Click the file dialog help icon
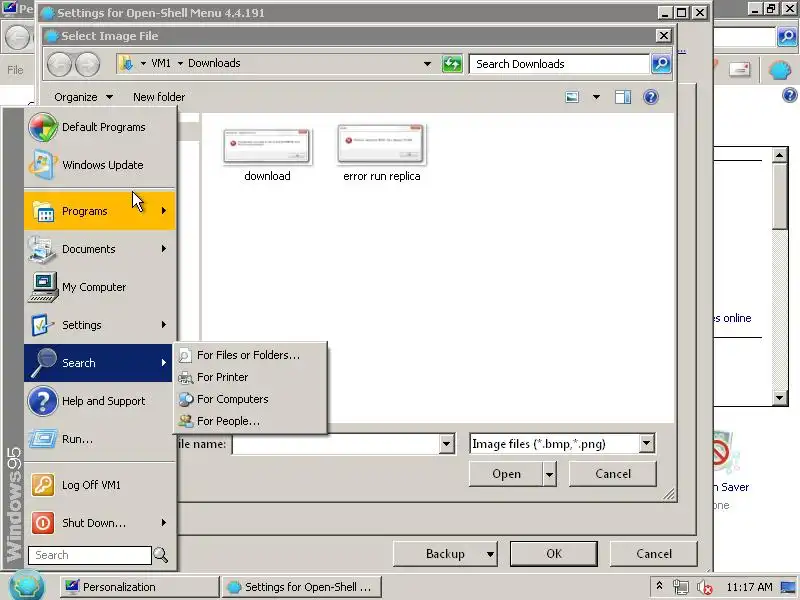 [x=651, y=97]
